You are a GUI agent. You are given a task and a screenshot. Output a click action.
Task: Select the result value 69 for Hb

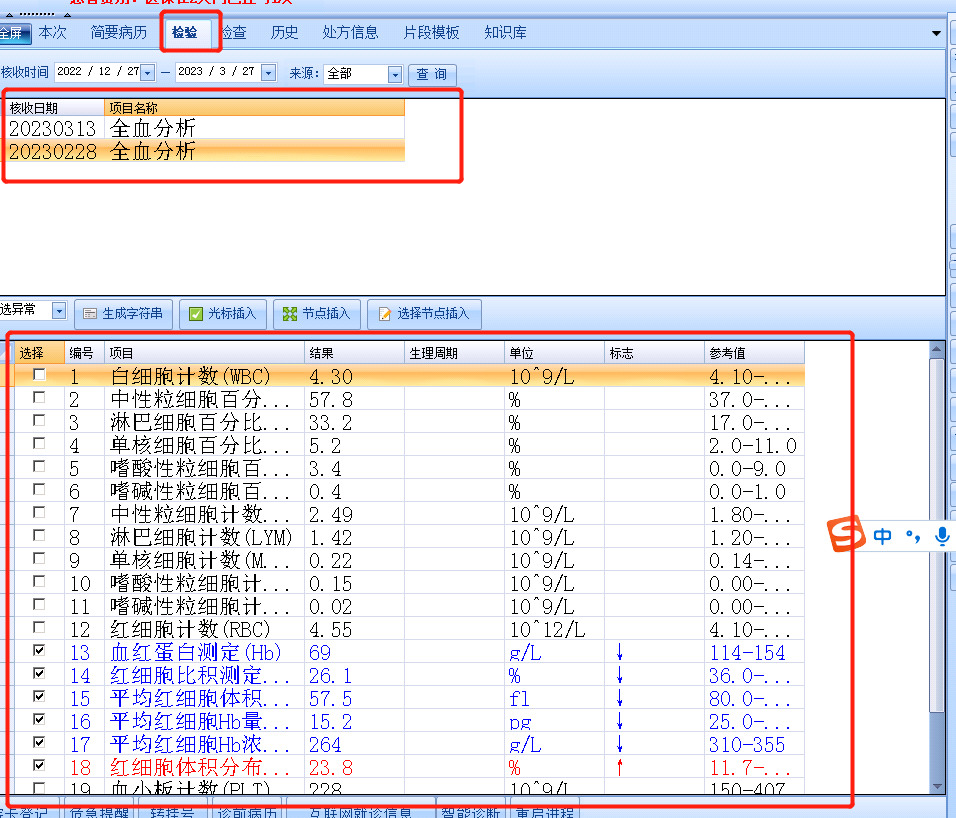tap(320, 653)
